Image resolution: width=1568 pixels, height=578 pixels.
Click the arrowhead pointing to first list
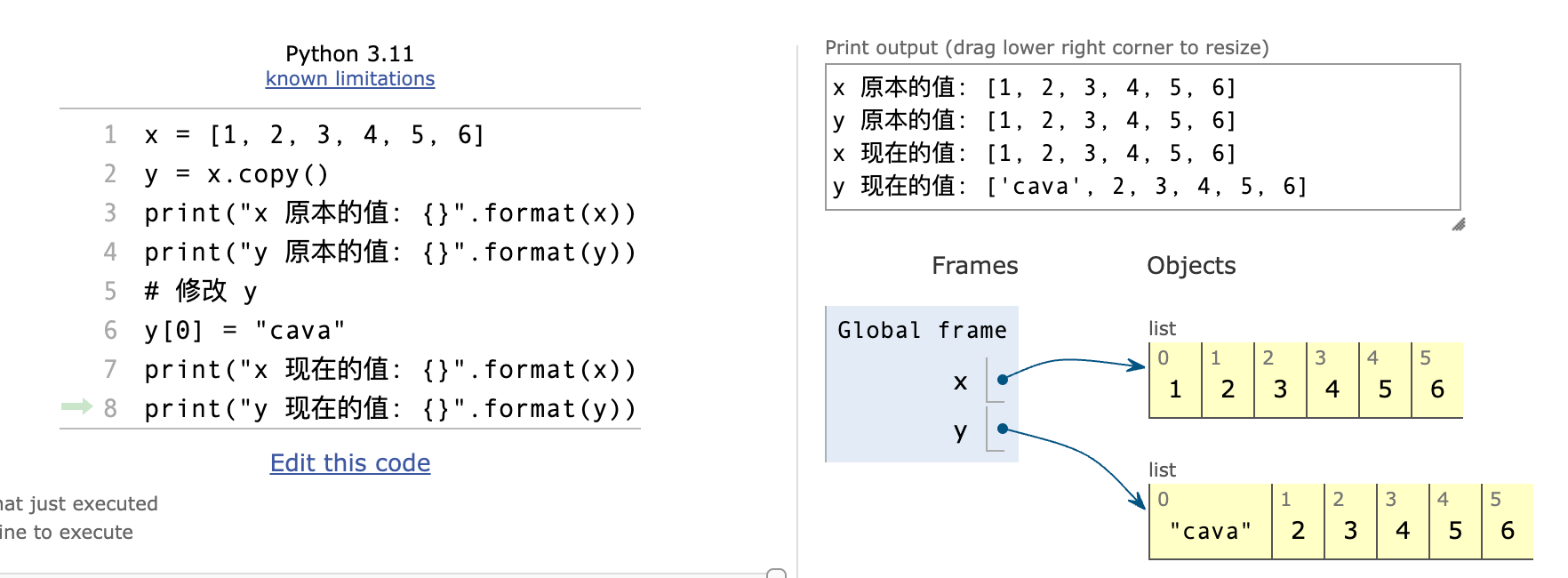[1137, 365]
